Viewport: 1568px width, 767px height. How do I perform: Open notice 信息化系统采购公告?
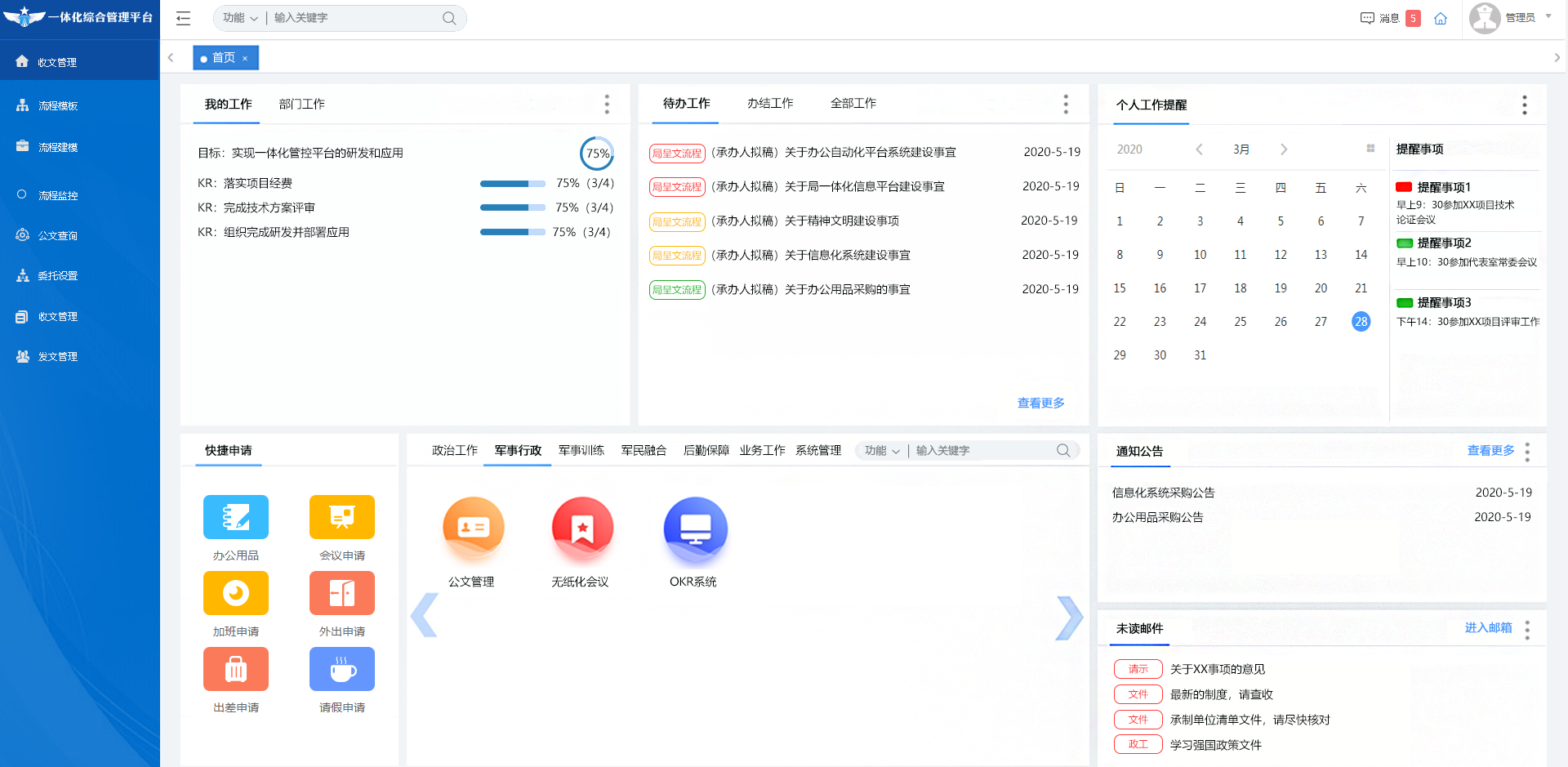(1164, 493)
